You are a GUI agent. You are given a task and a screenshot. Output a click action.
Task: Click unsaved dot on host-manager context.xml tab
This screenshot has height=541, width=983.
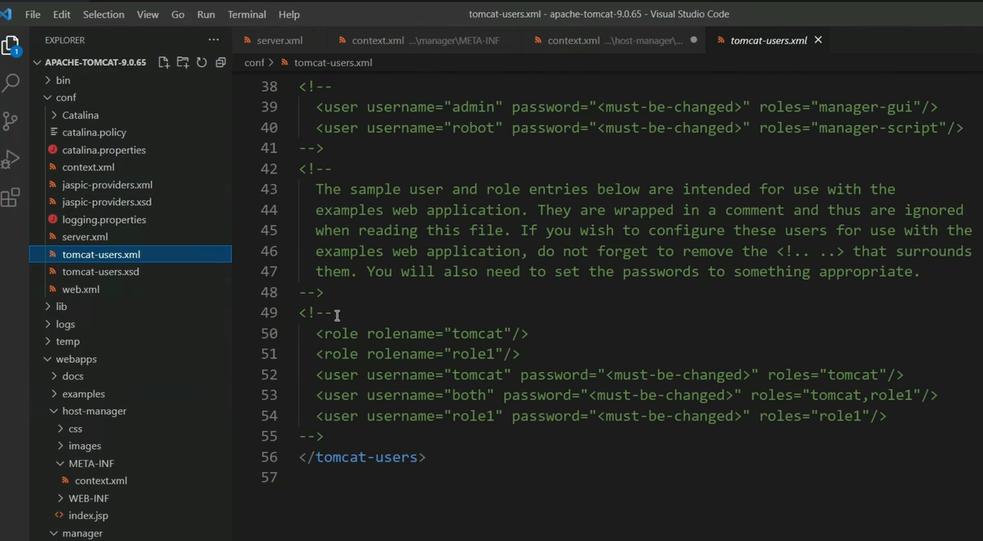(693, 39)
